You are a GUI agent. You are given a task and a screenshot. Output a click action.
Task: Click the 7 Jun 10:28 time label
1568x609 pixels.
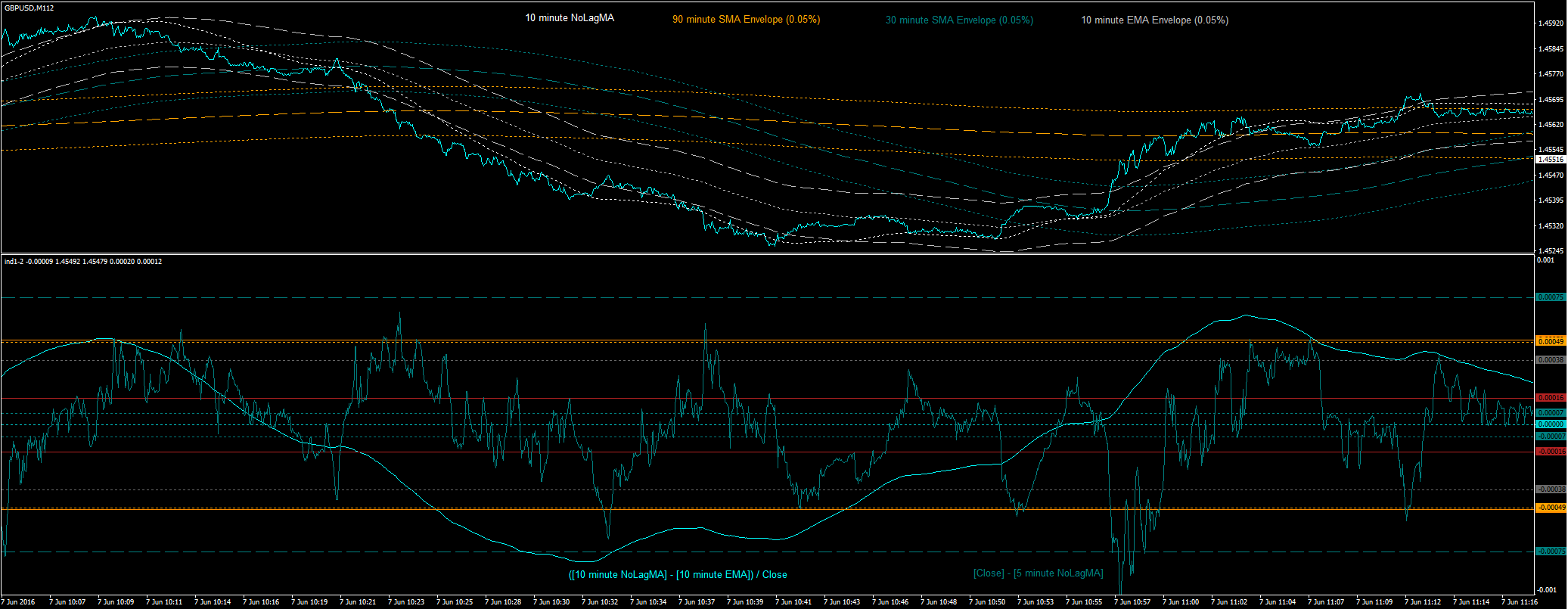503,603
